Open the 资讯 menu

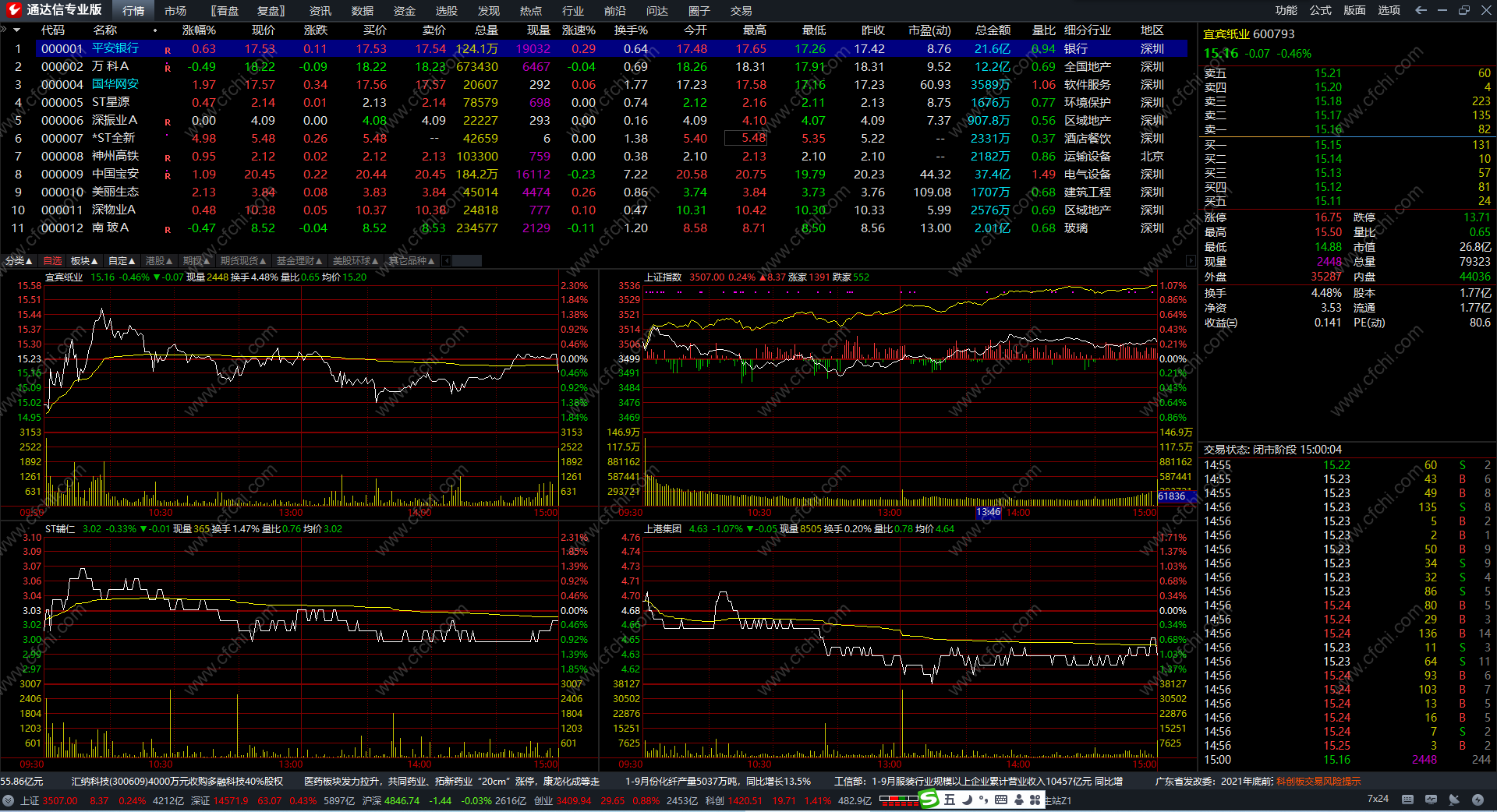point(320,11)
